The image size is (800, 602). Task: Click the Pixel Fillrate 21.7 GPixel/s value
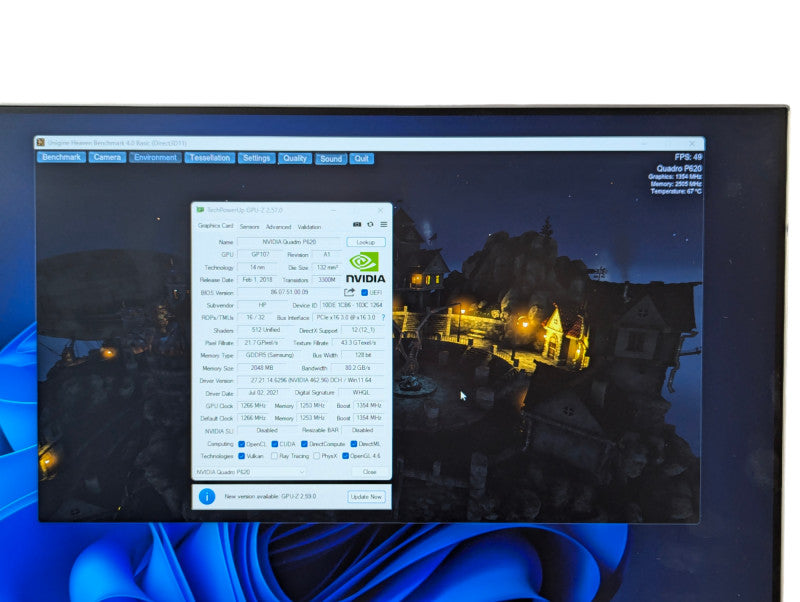(261, 343)
